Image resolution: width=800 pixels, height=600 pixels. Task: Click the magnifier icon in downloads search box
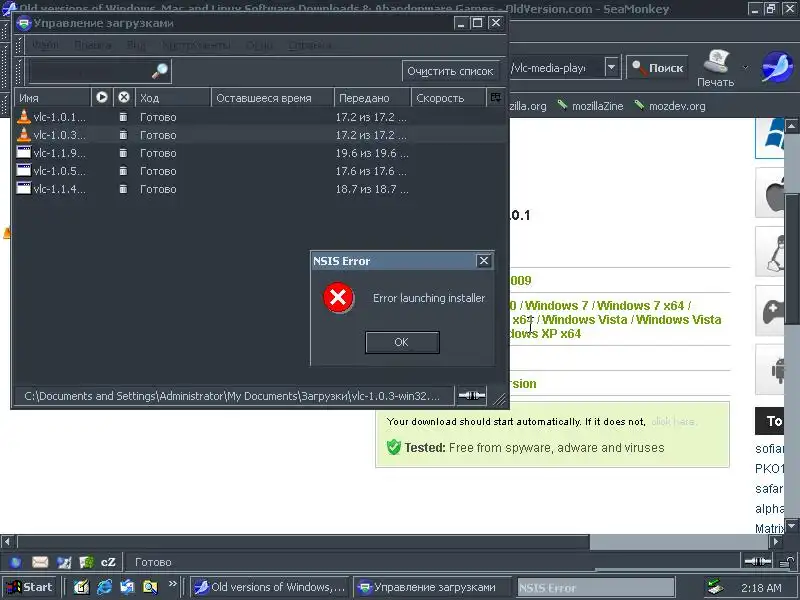(160, 71)
